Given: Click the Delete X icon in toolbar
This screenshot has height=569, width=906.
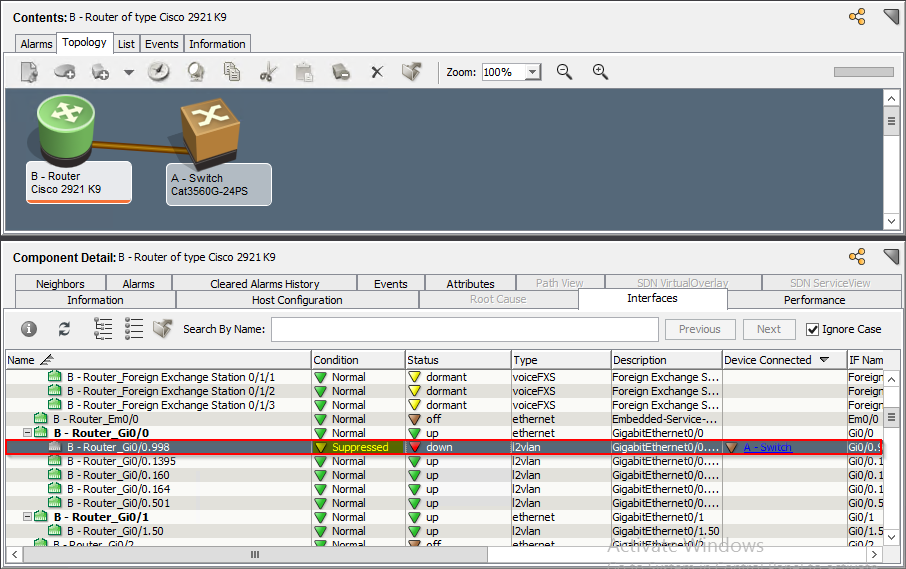Looking at the screenshot, I should (x=377, y=72).
